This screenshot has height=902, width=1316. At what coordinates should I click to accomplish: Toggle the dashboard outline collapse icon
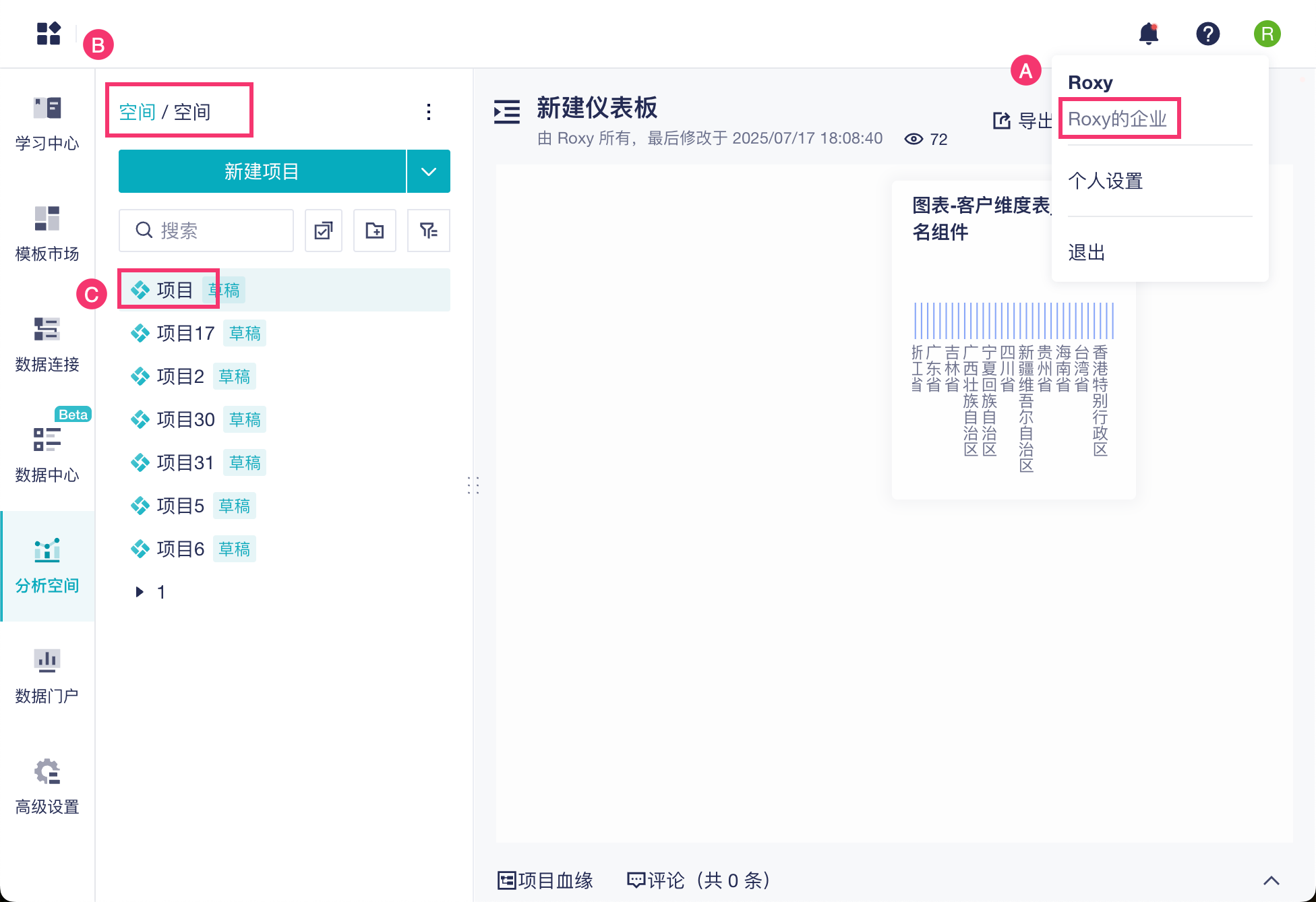507,111
